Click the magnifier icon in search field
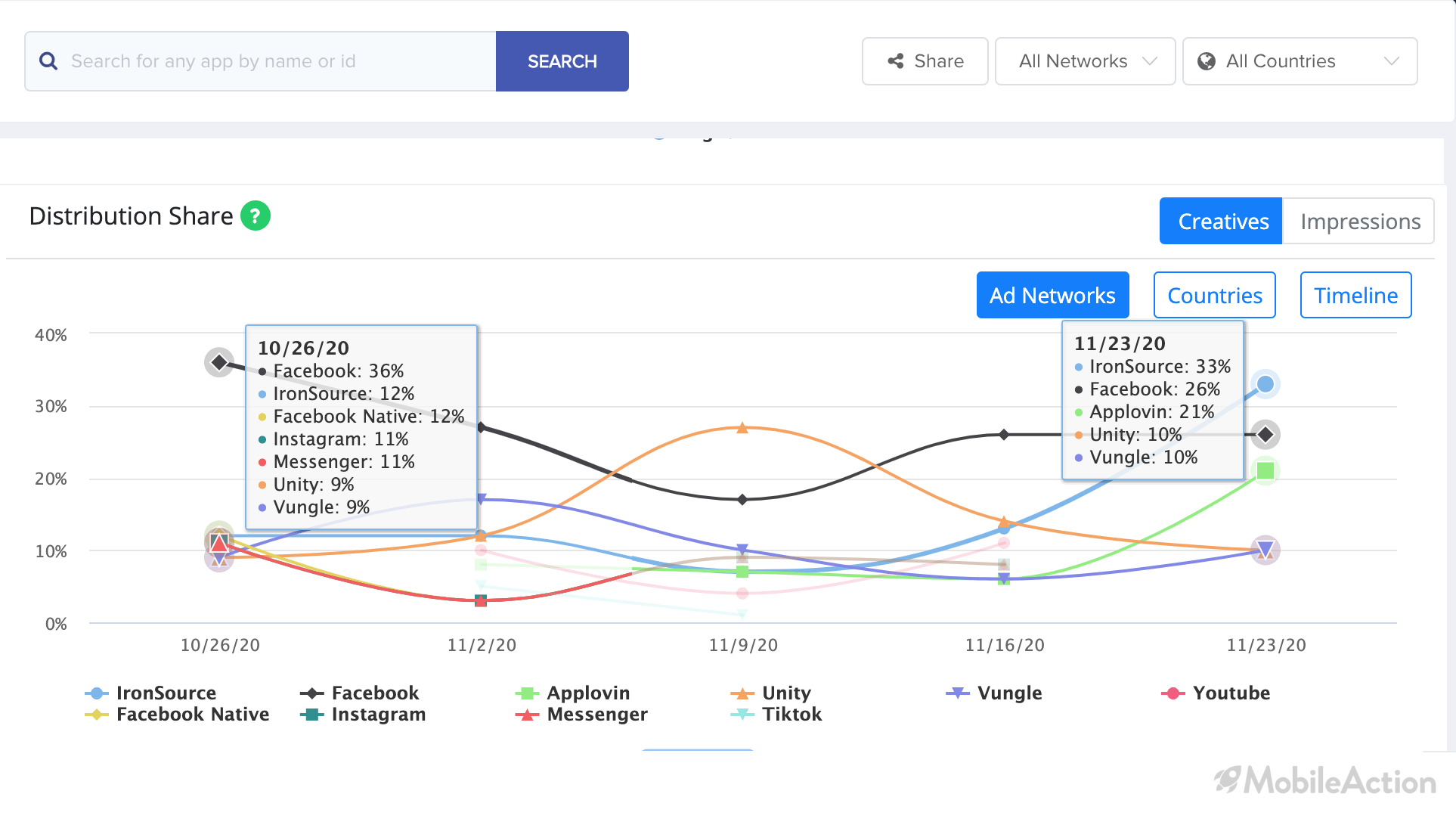1456x831 pixels. (48, 61)
